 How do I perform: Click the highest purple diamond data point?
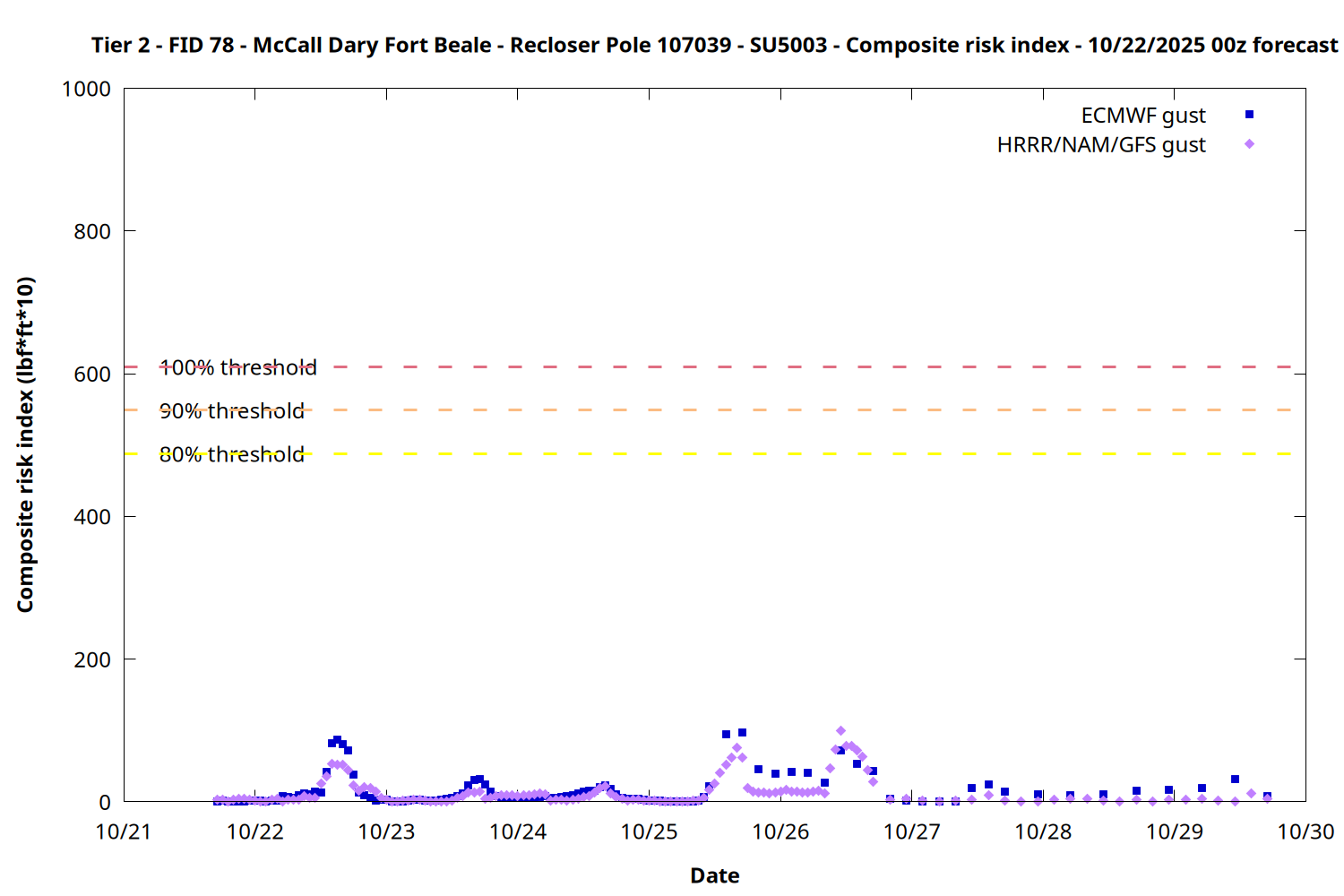pos(840,731)
